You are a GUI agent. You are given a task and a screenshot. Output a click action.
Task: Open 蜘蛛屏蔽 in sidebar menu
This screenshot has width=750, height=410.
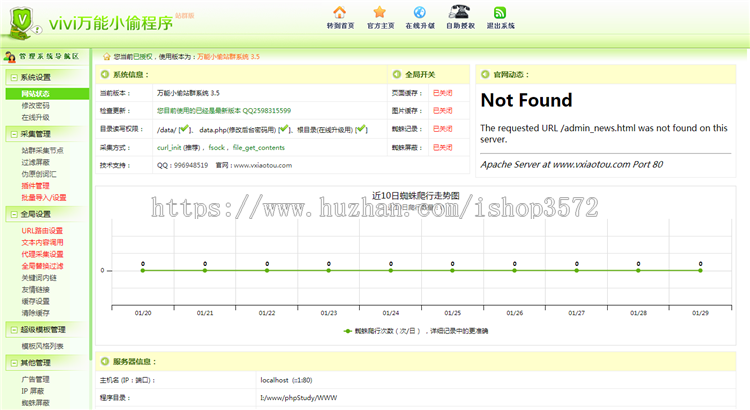35,403
